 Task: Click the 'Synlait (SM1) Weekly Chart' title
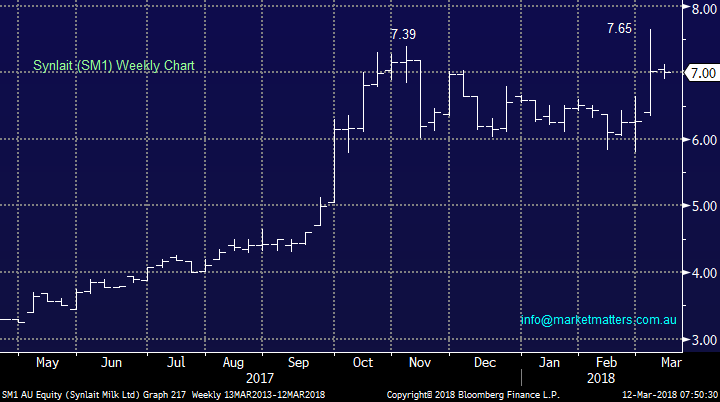tap(114, 66)
